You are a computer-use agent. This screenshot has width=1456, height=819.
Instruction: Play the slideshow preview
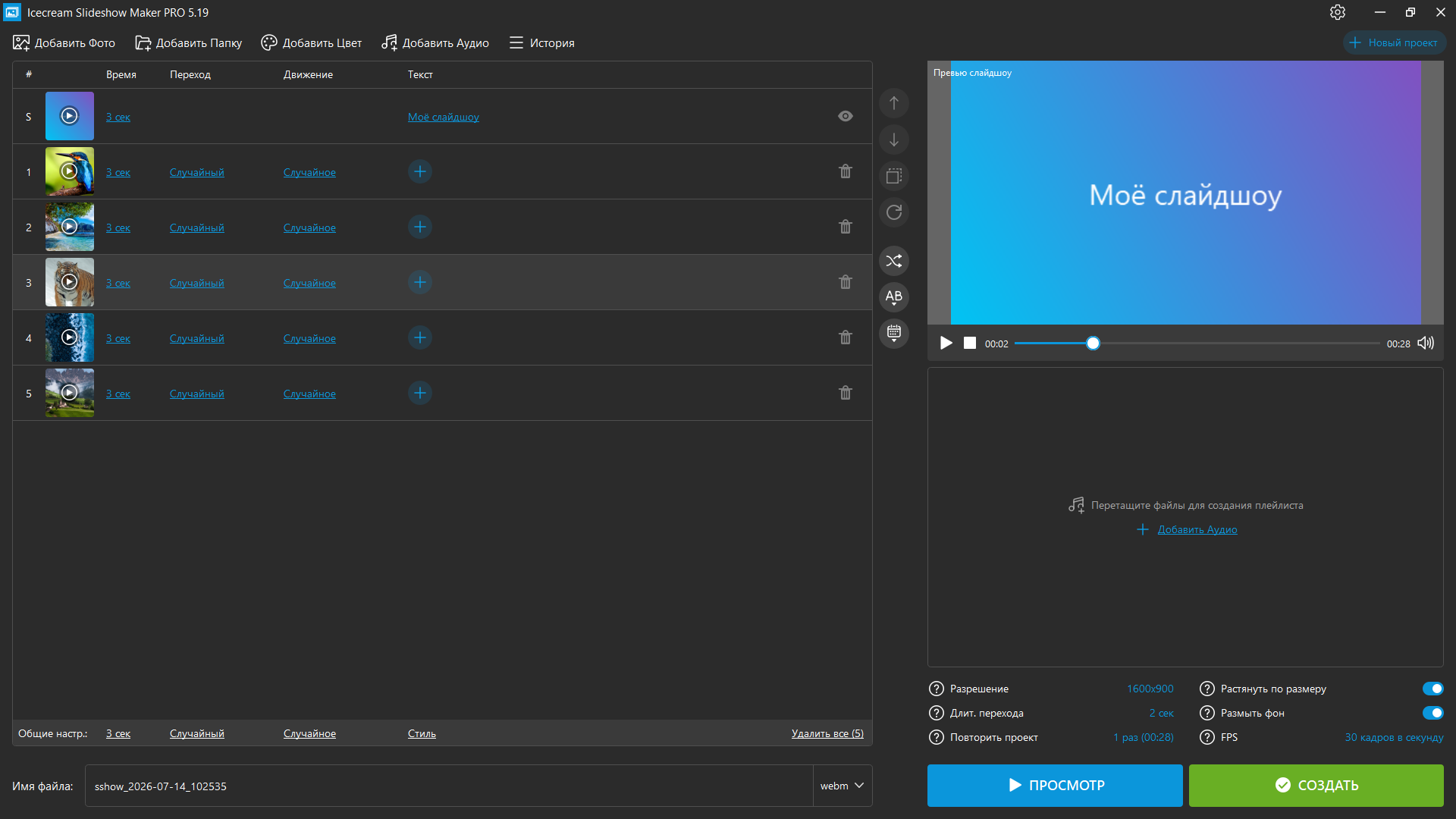click(x=946, y=343)
